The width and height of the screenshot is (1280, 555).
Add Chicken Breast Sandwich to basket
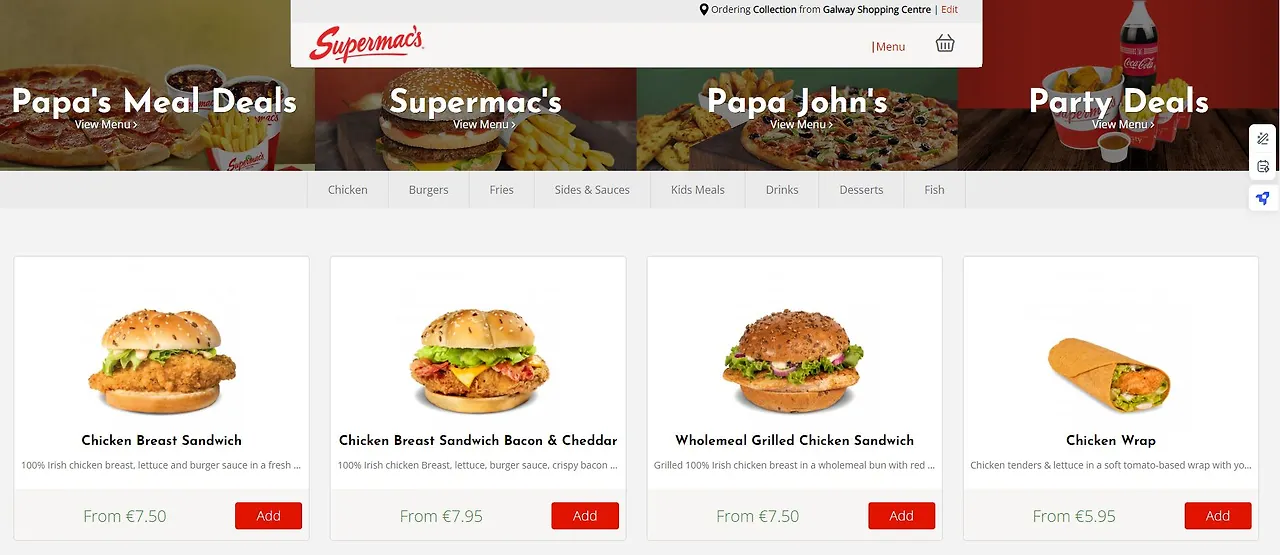[268, 516]
